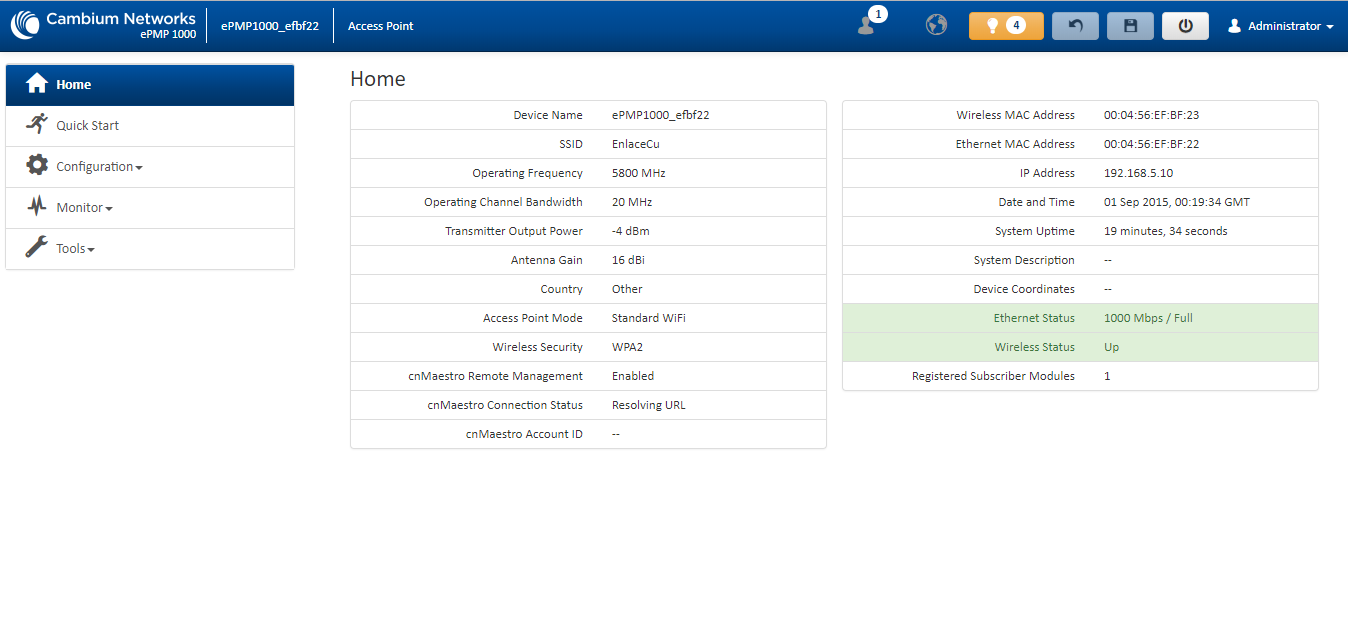Viewport: 1348px width, 636px height.
Task: Click the Access Point label in header
Action: [381, 26]
